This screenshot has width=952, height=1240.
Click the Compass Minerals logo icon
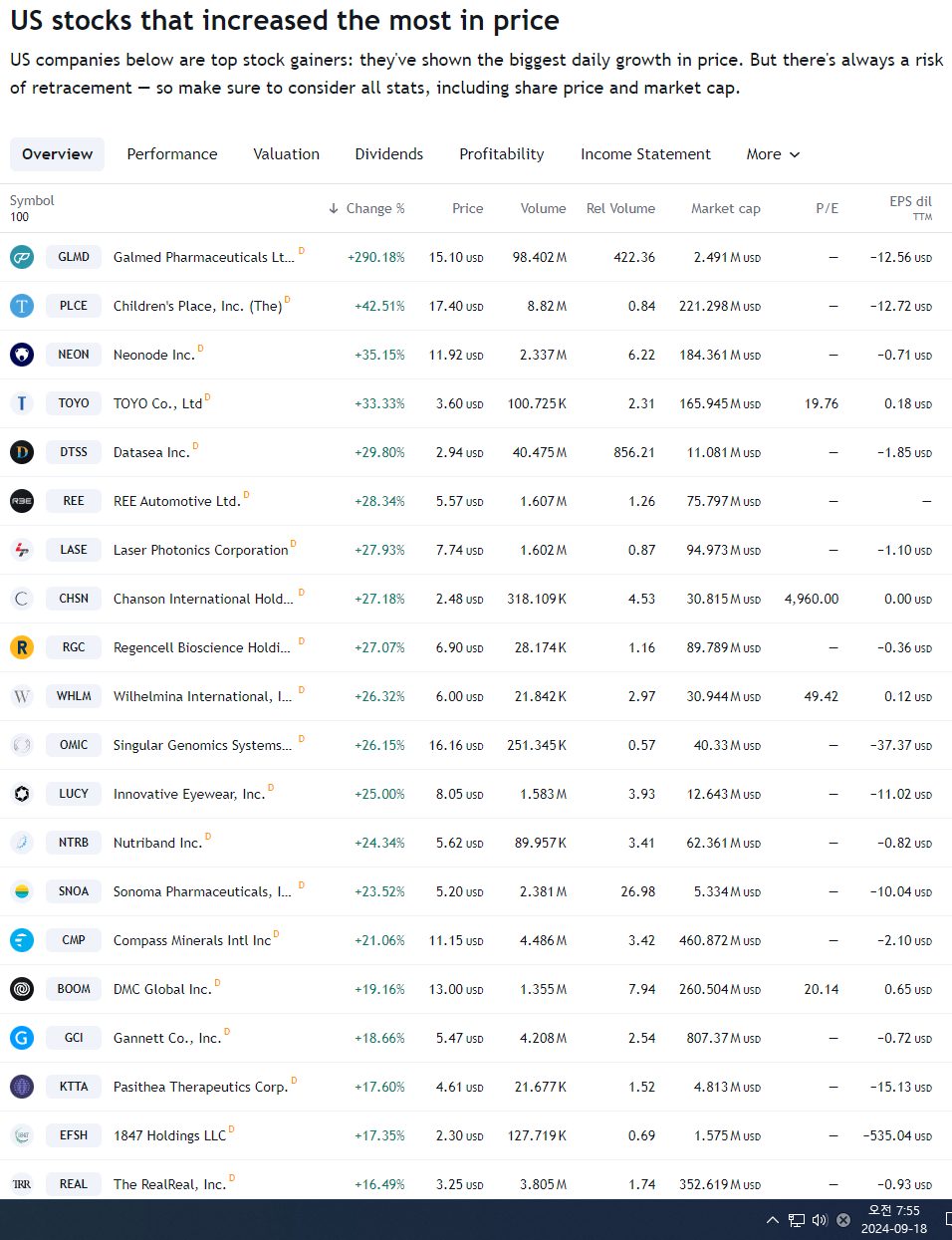click(22, 940)
